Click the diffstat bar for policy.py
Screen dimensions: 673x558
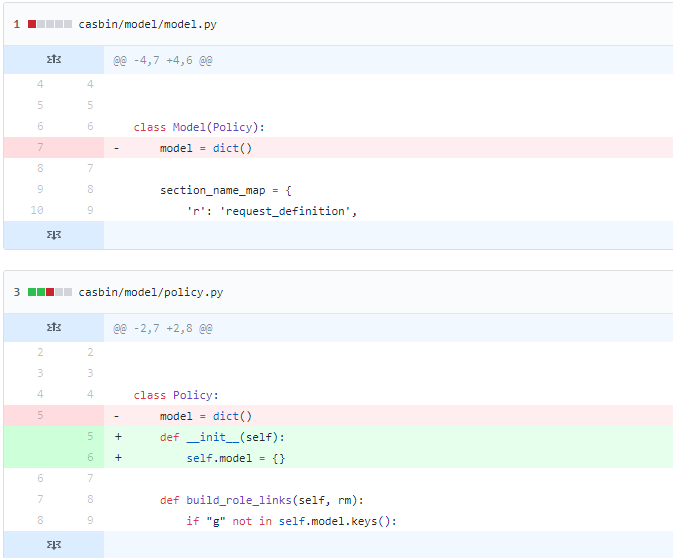coord(50,292)
